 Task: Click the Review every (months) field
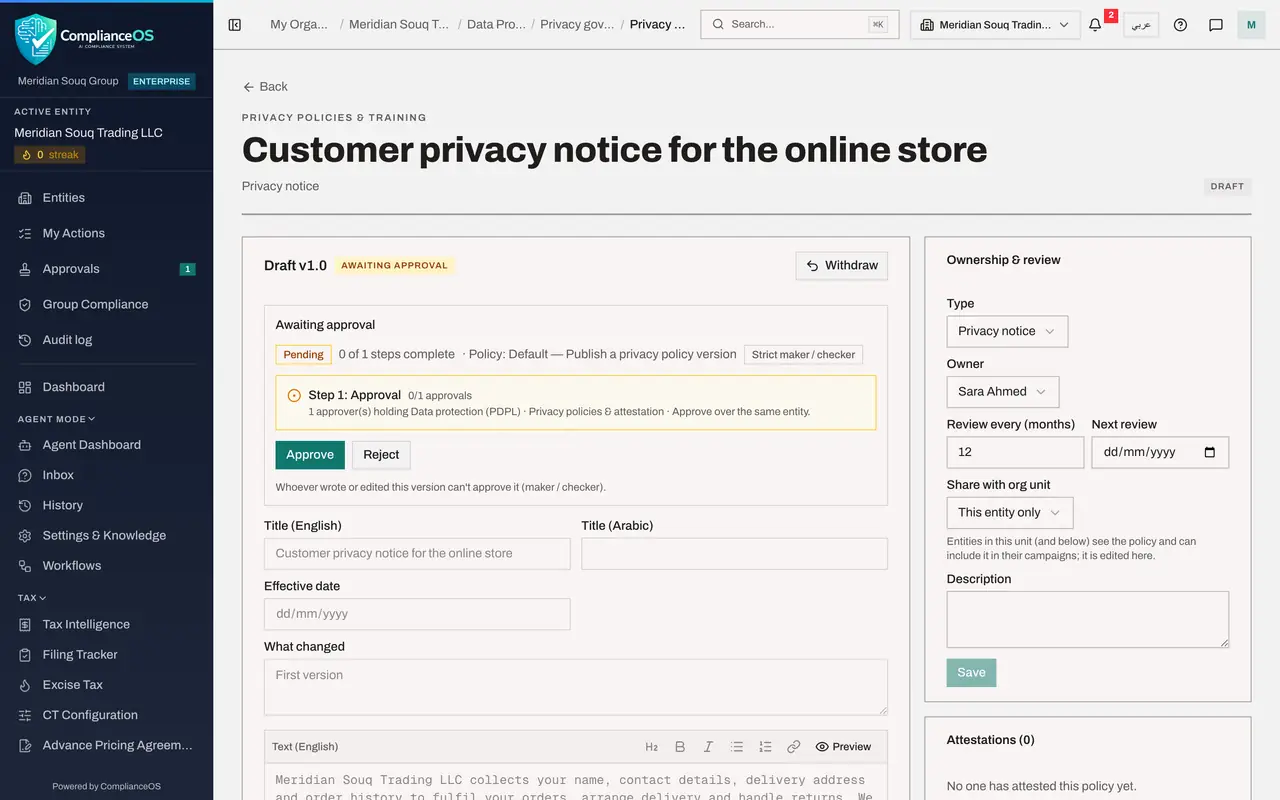(x=1015, y=452)
